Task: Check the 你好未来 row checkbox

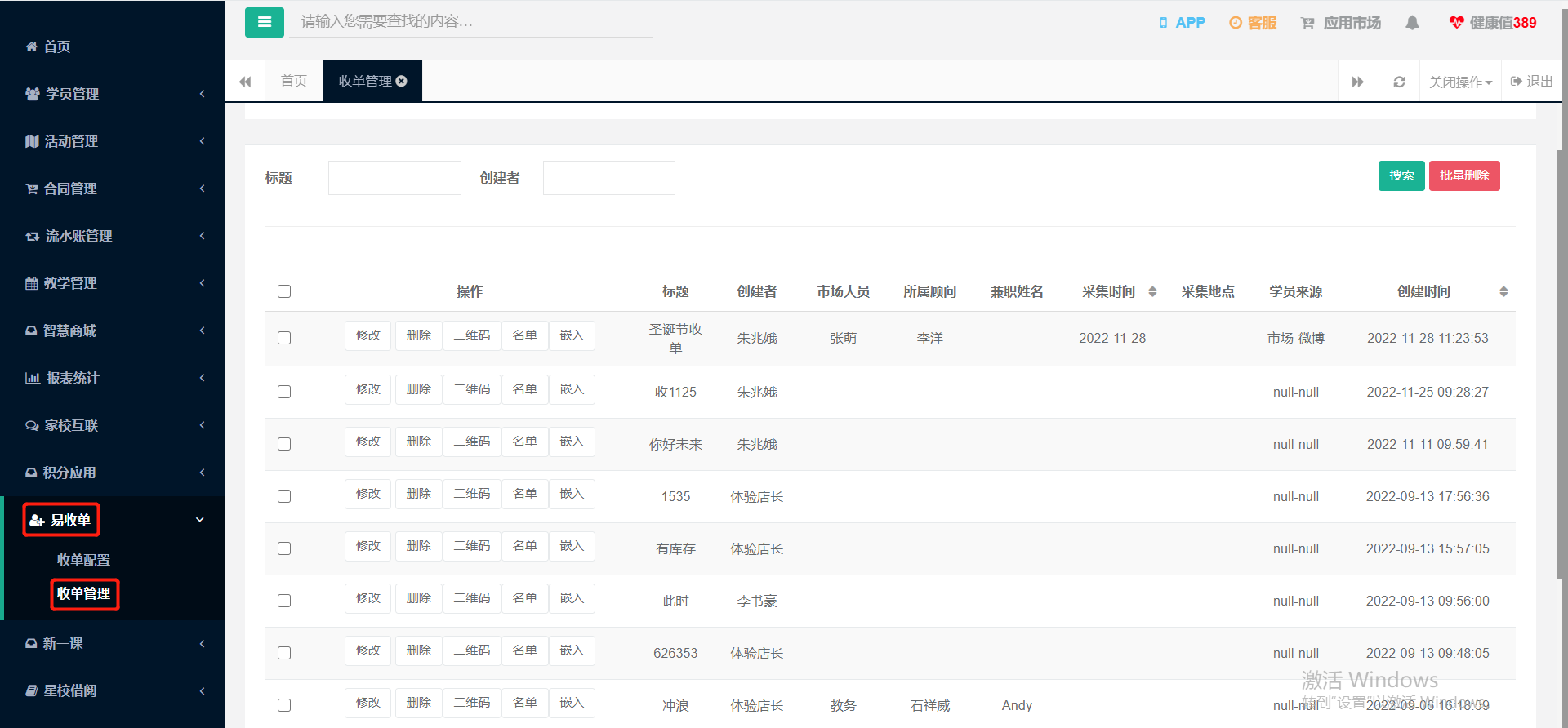Action: point(284,444)
